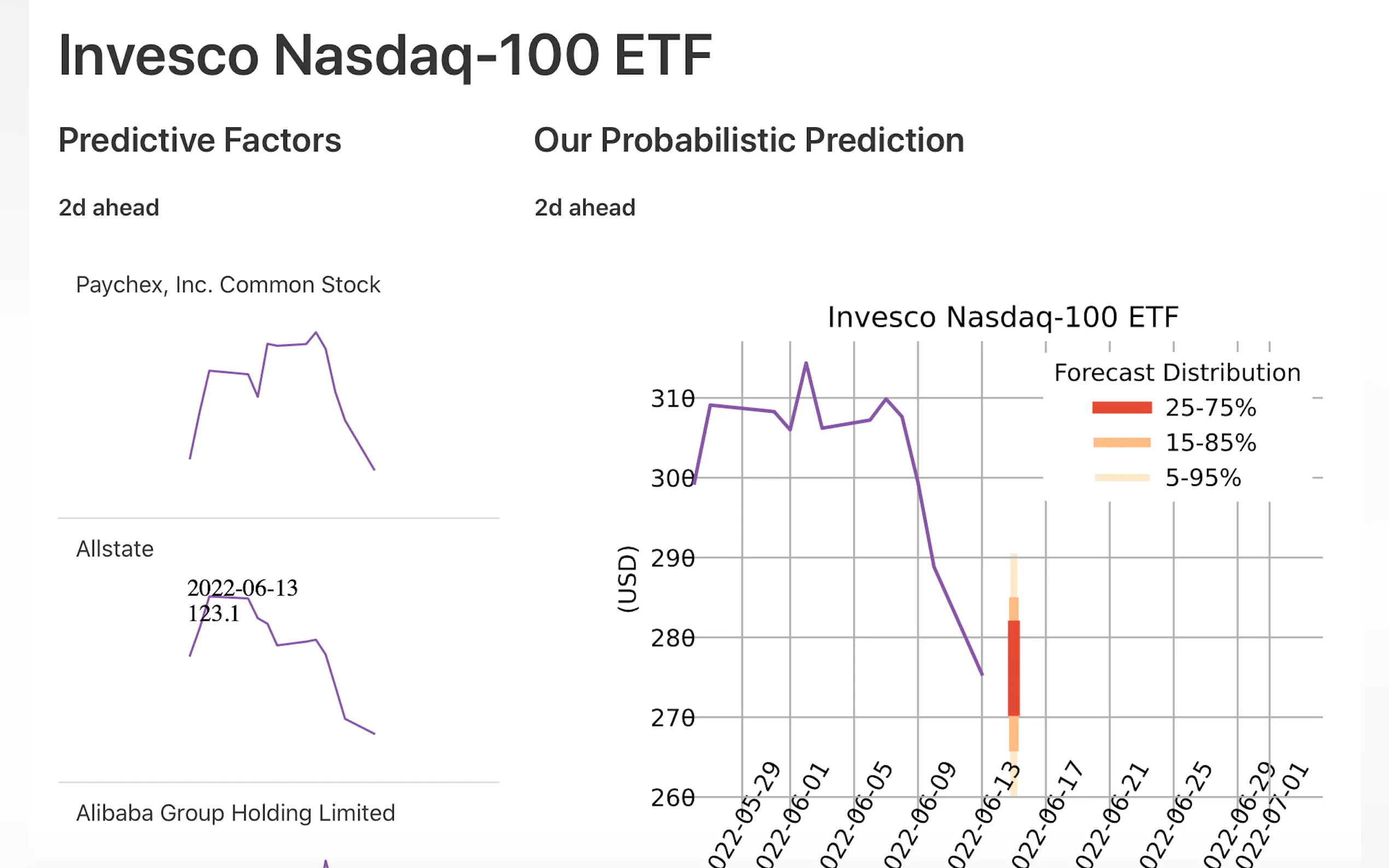Screen dimensions: 1389x868
Task: Click the 15-85% orange legend swatch
Action: click(x=1122, y=443)
